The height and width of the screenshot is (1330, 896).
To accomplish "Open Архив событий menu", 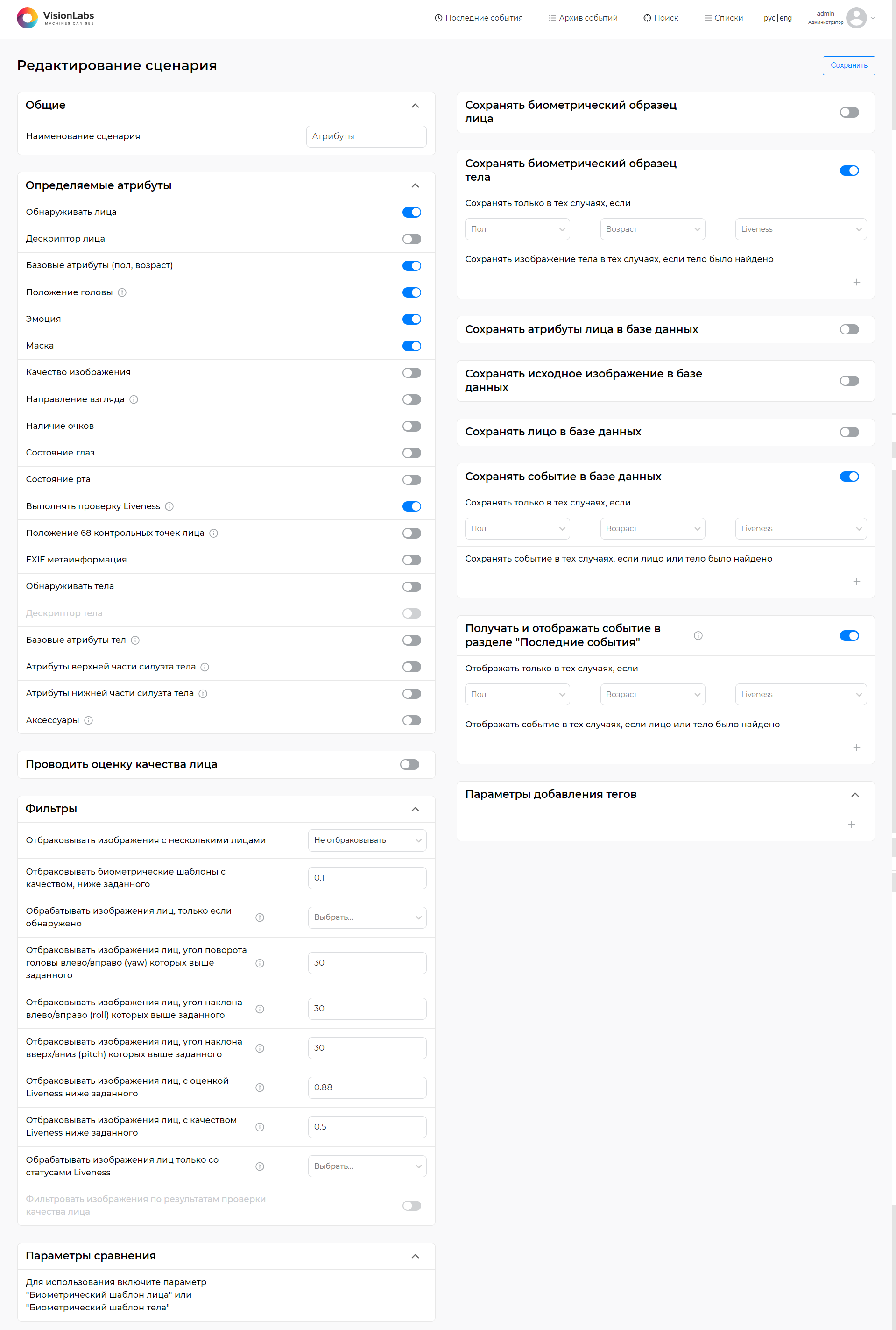I will coord(583,18).
